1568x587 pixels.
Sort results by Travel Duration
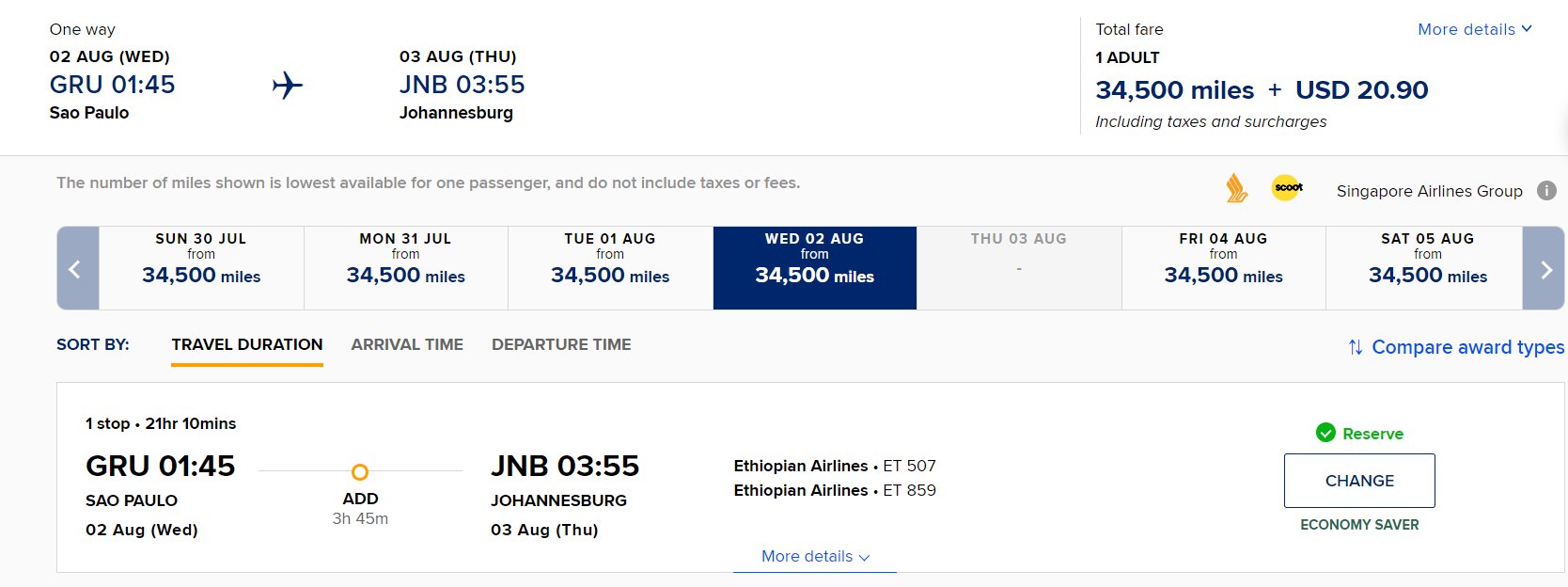pos(247,345)
